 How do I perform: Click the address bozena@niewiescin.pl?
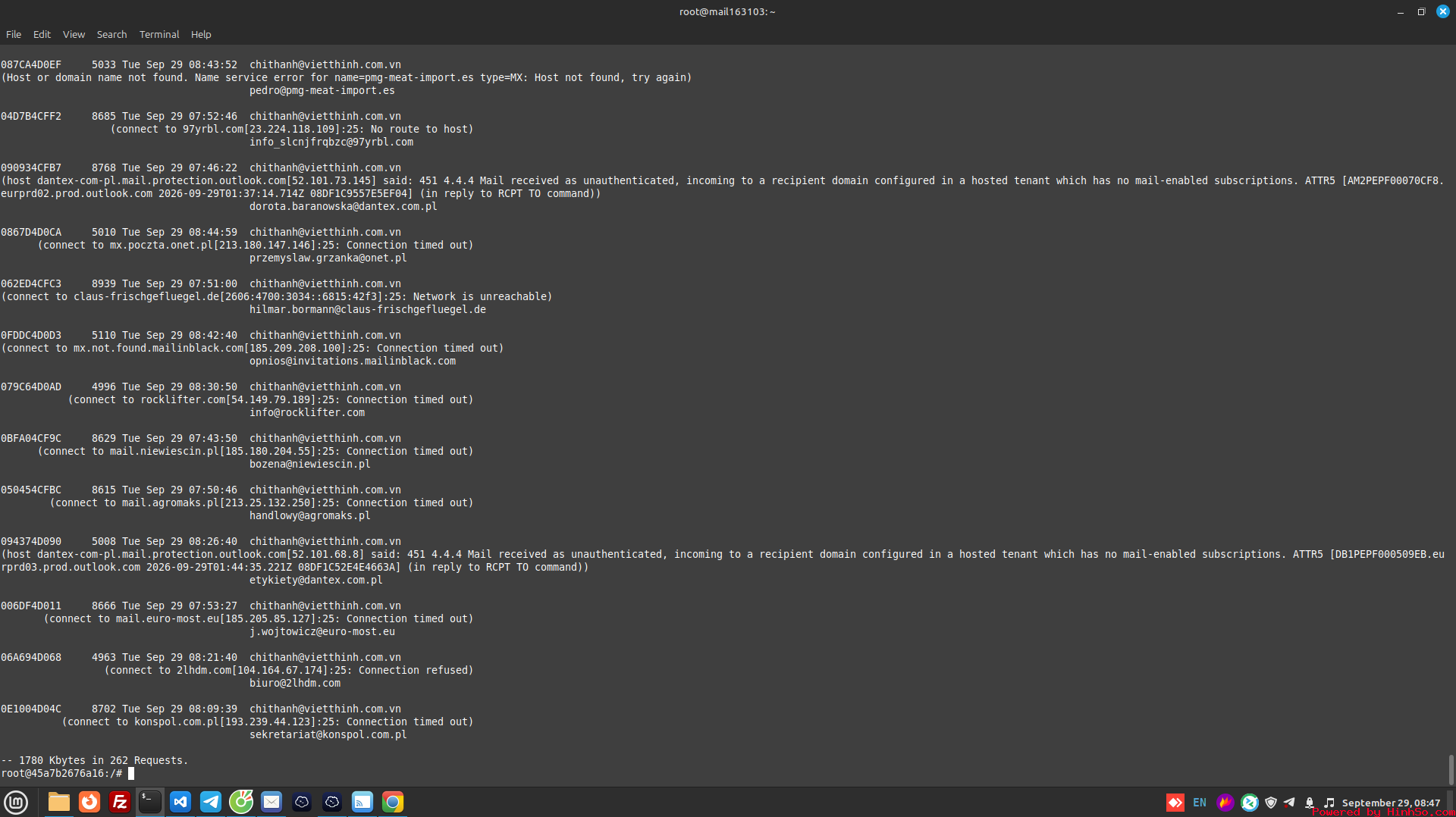[x=310, y=464]
